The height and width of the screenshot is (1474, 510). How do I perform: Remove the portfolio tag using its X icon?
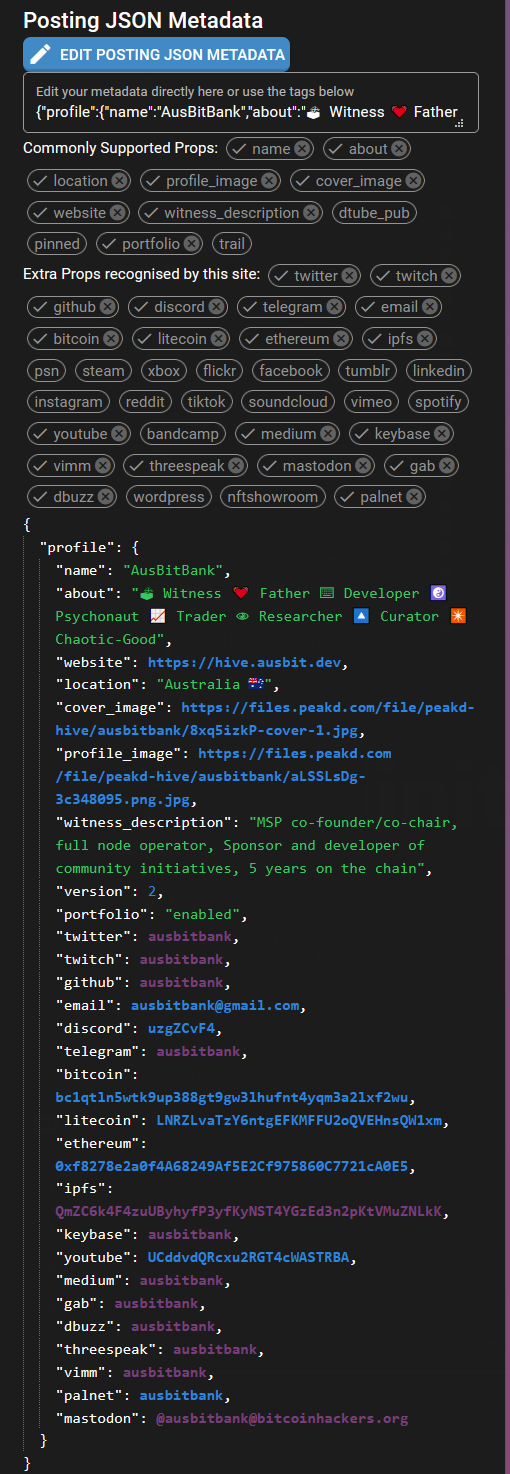click(192, 244)
